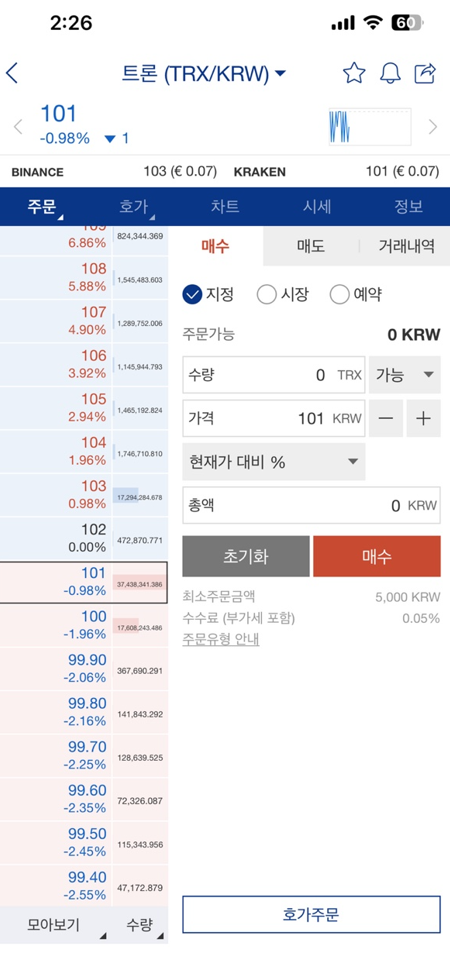Tap the red 매수 buy button

pyautogui.click(x=377, y=557)
